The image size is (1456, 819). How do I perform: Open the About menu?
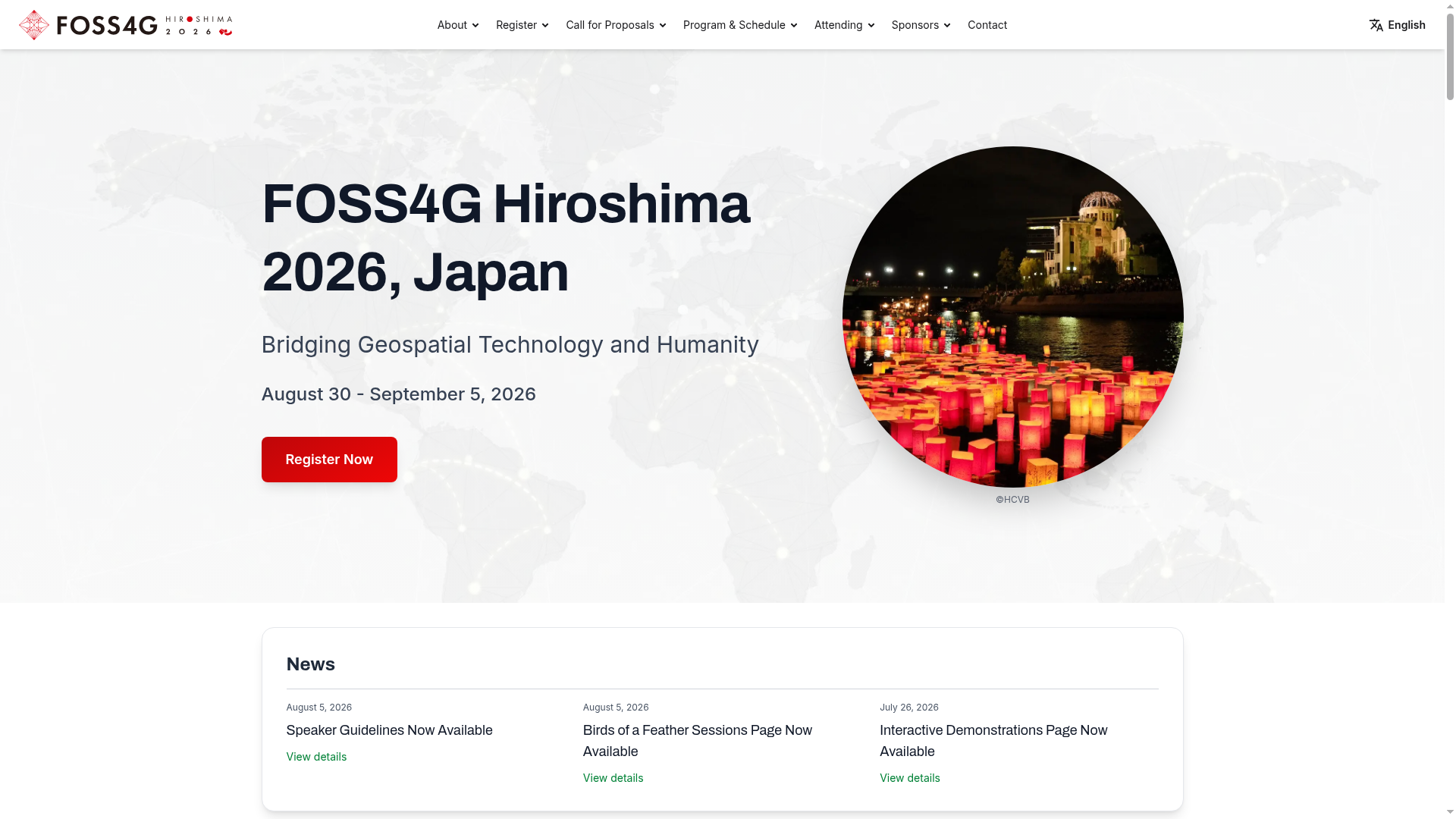[x=458, y=25]
